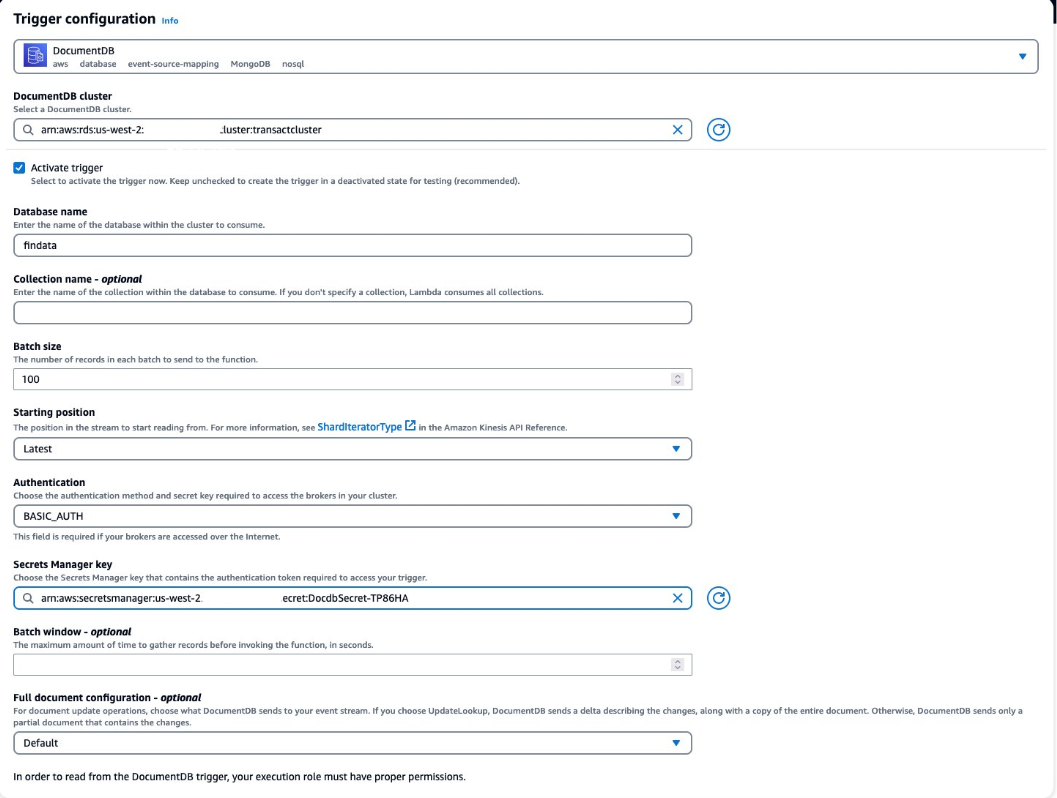Click the search icon in Secrets Manager key field
This screenshot has width=1057, height=798.
pyautogui.click(x=28, y=598)
